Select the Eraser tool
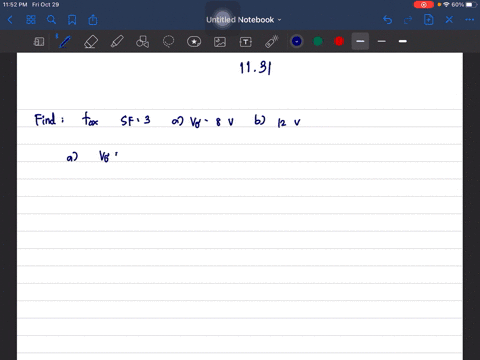Screen dimensions: 480x360 (x=91, y=42)
